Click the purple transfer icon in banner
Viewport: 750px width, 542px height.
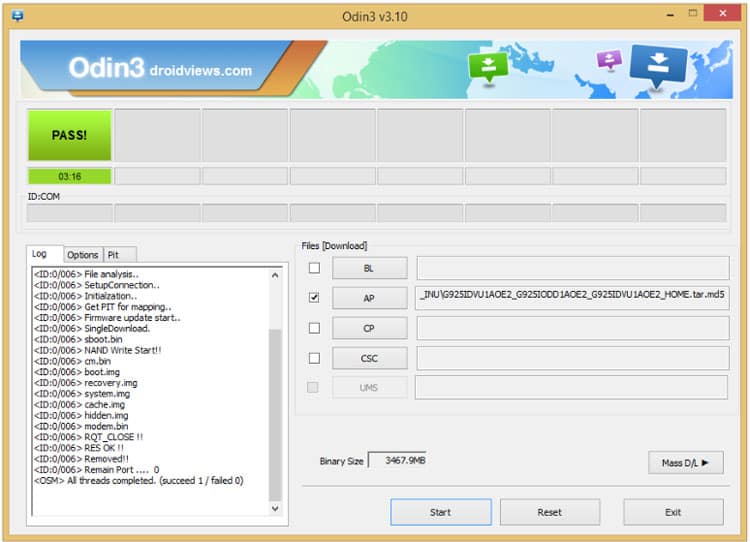point(609,60)
